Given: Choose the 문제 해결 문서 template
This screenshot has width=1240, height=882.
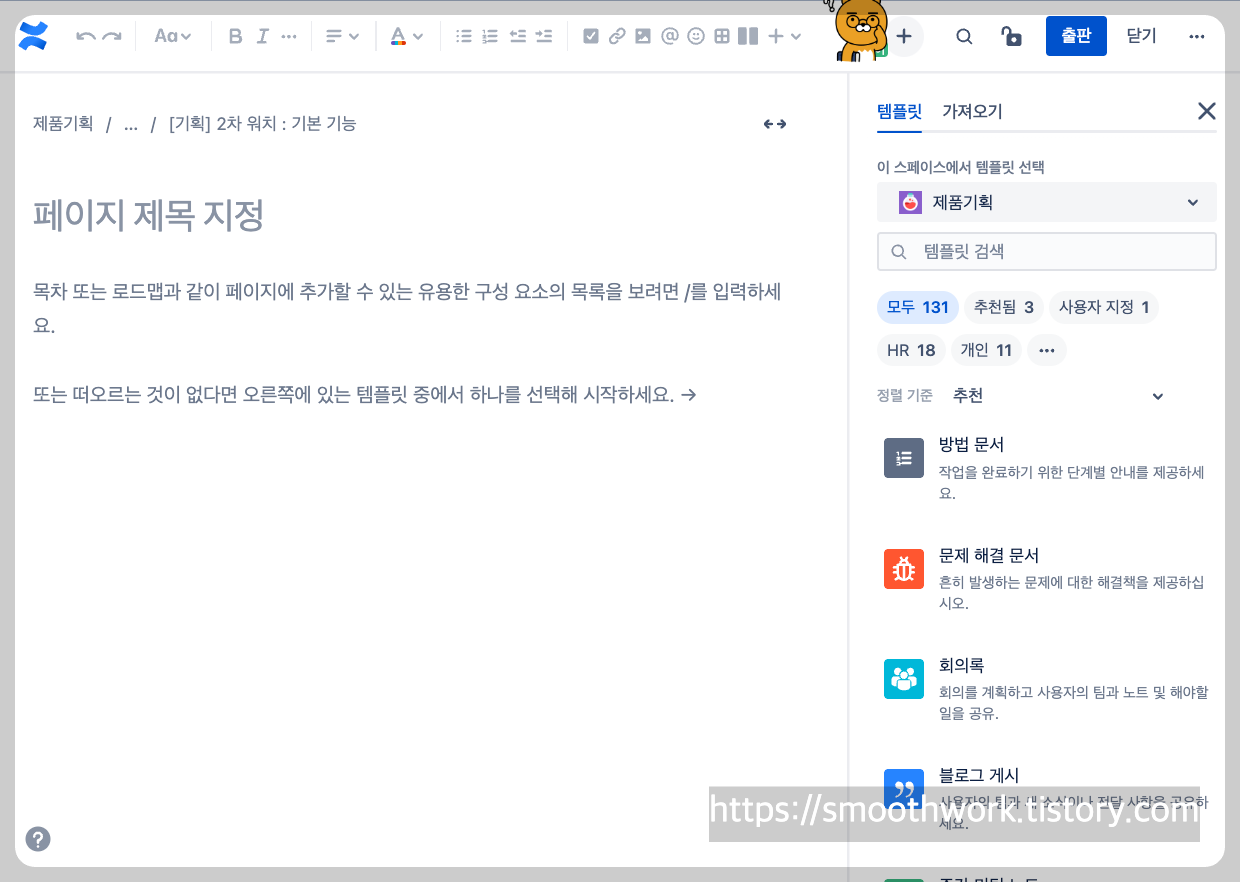Looking at the screenshot, I should [x=1047, y=578].
